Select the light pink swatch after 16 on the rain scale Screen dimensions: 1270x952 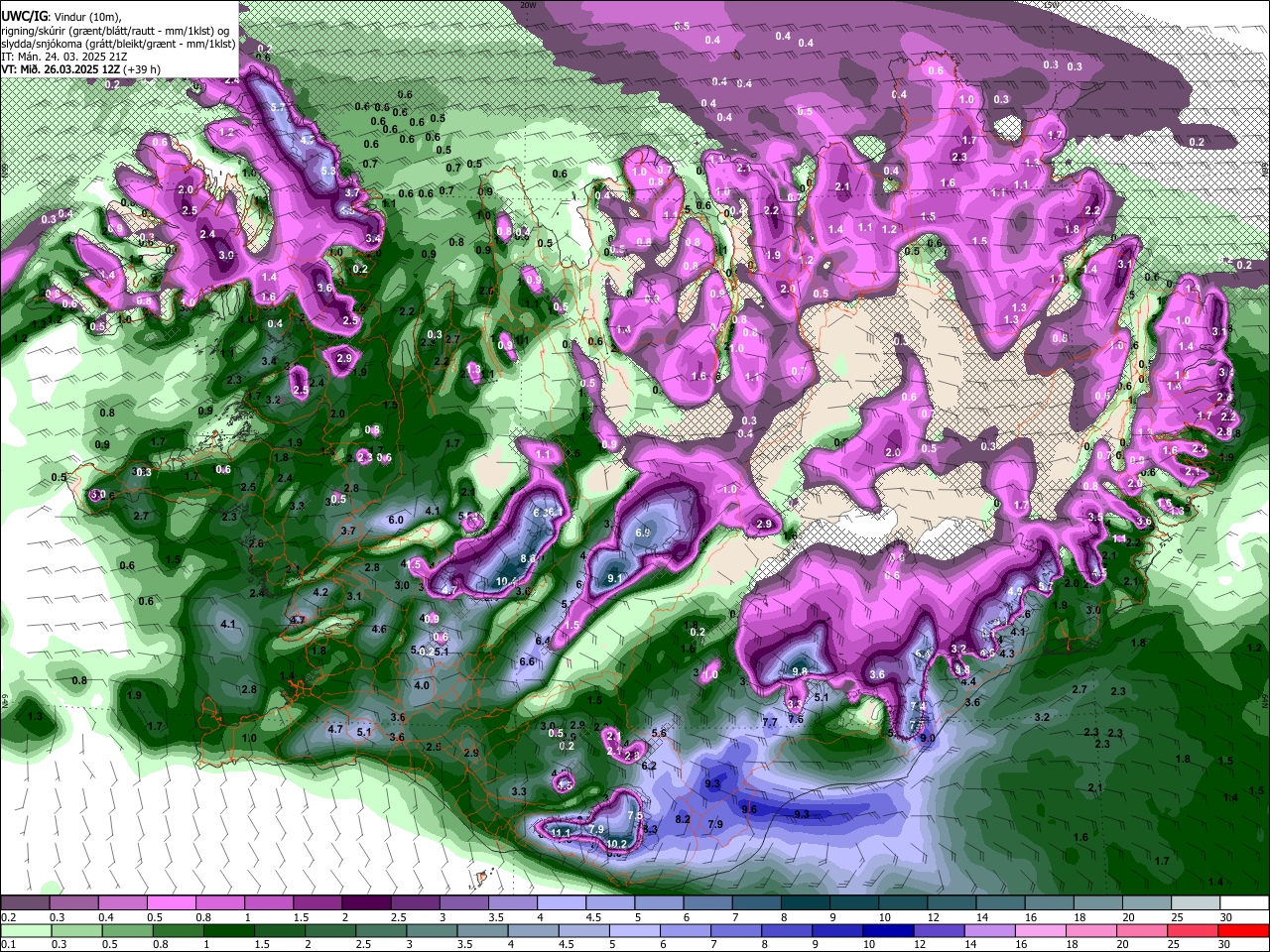click(1040, 930)
